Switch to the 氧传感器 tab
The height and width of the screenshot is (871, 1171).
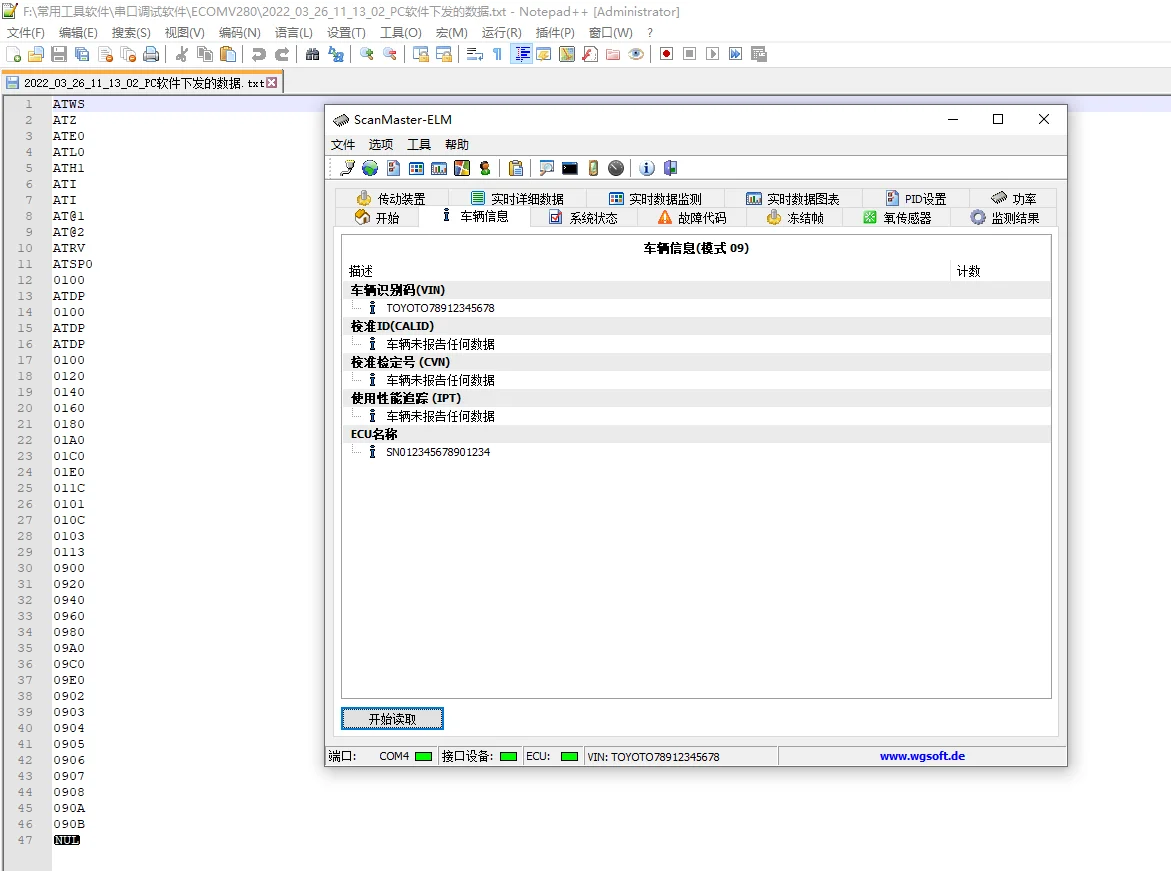click(x=898, y=218)
